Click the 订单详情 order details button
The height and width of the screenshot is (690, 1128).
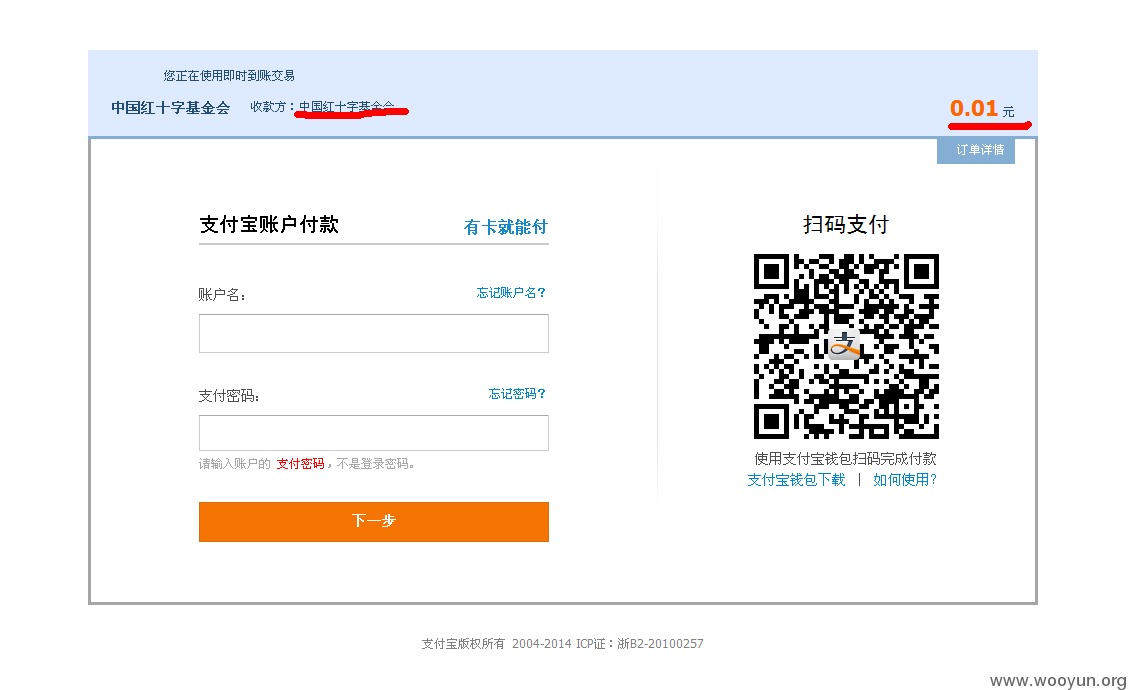click(975, 150)
